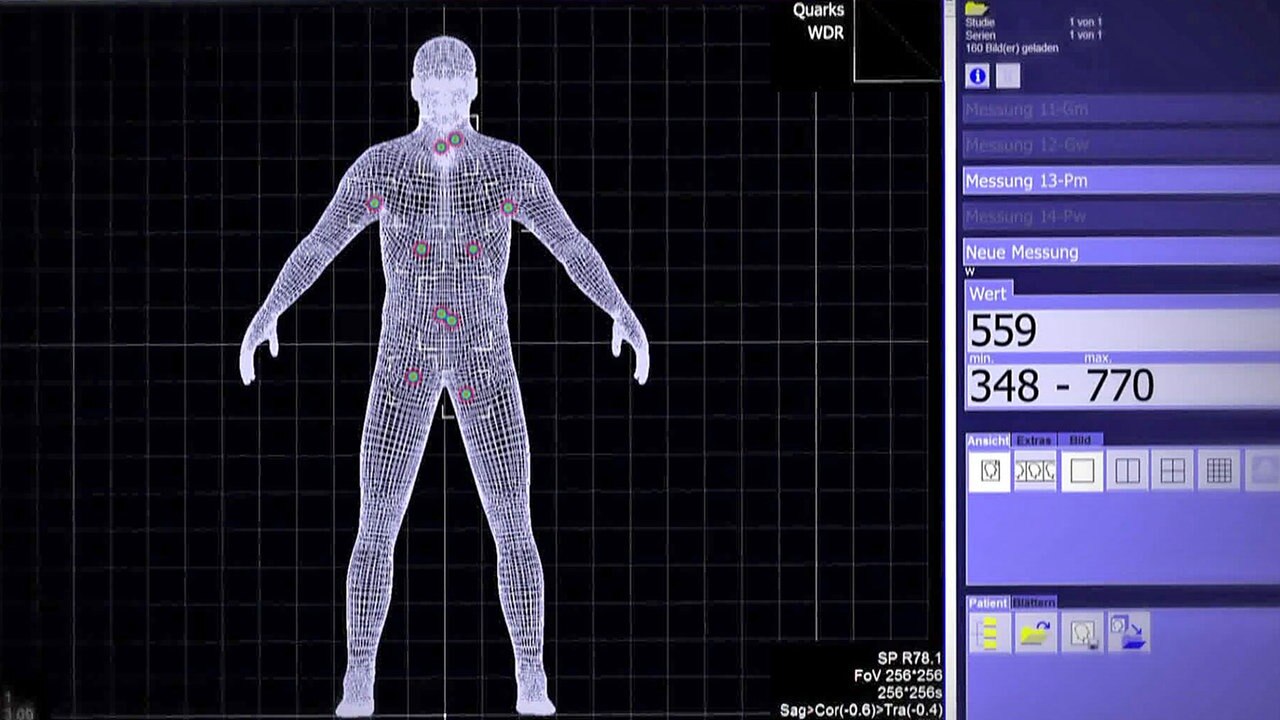Switch to the Blättern tab

1033,603
